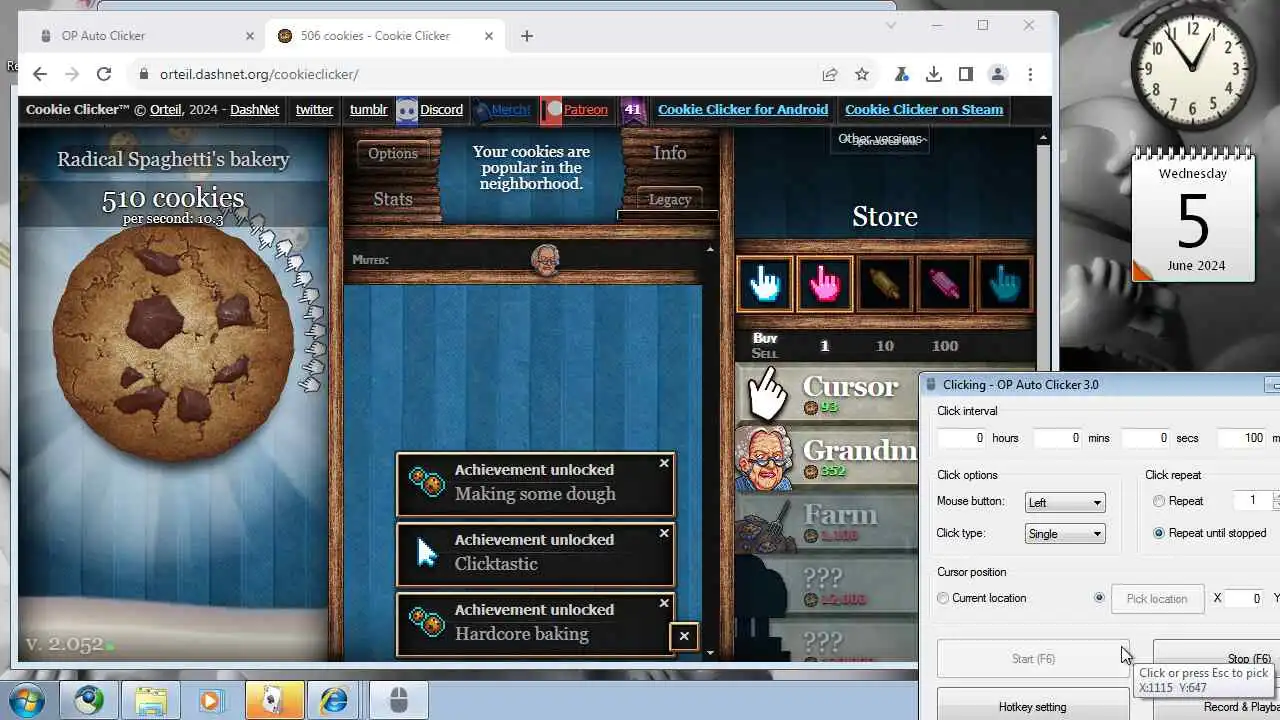Open Mouse button dropdown in Auto Clicker
This screenshot has width=1280, height=720.
(x=1065, y=503)
